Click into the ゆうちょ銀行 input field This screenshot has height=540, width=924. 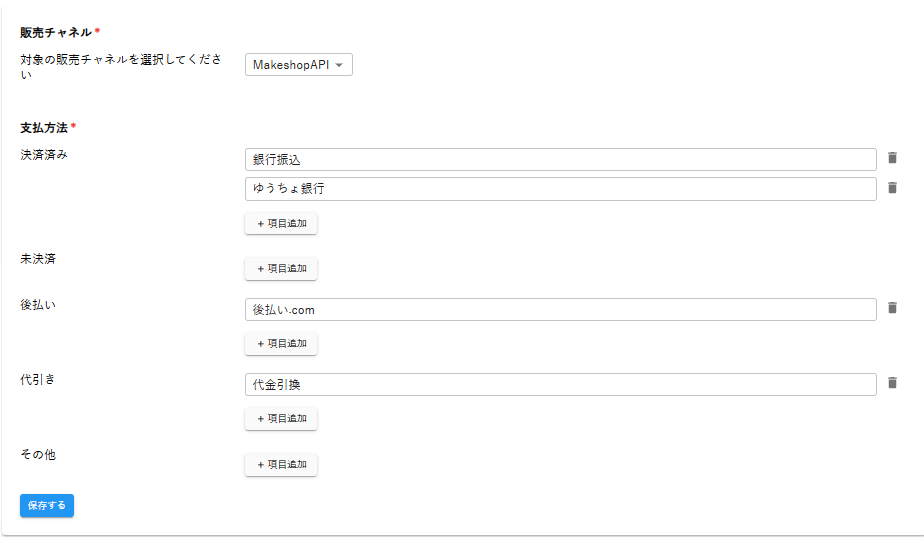tap(560, 188)
